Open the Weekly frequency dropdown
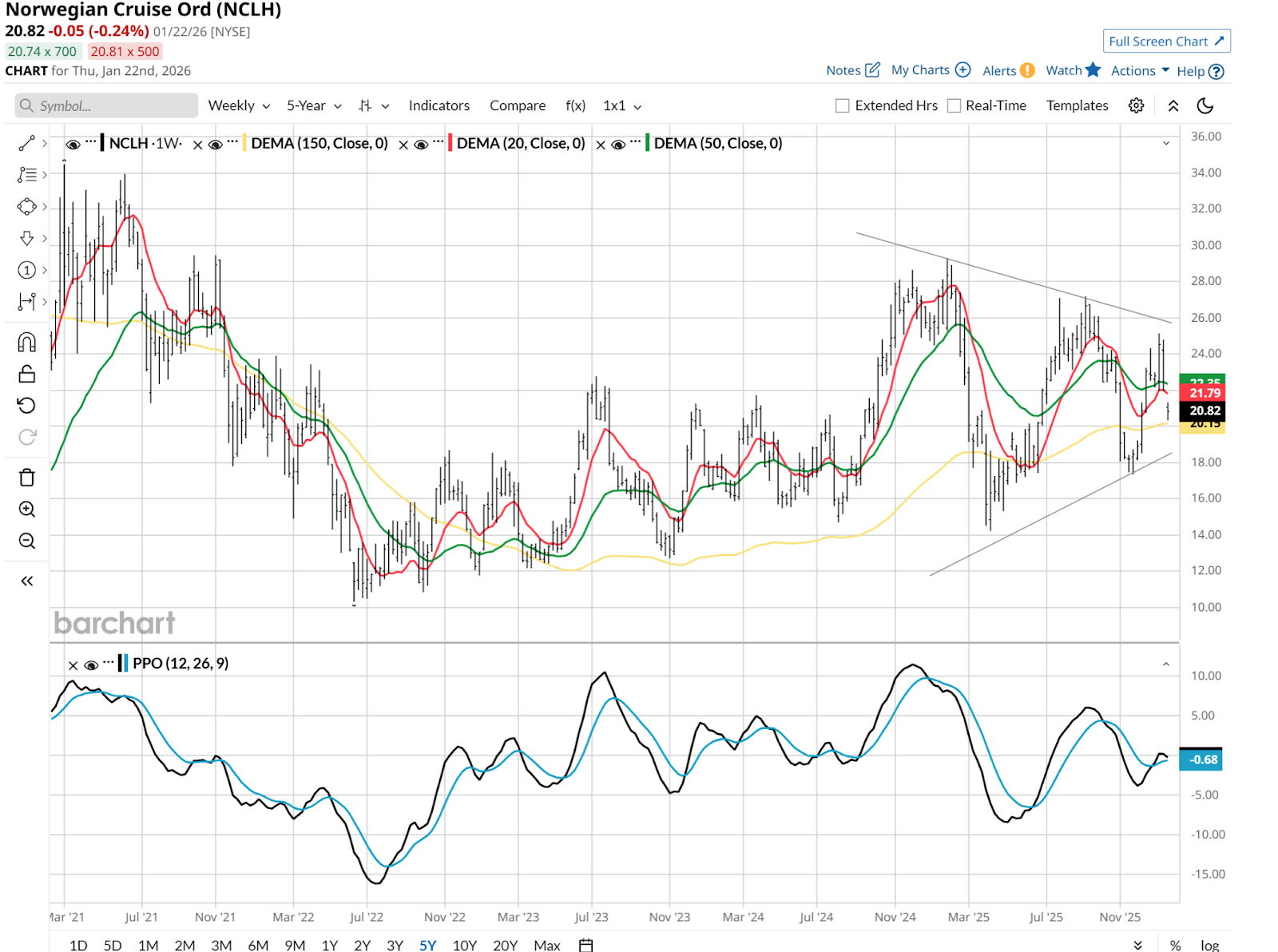Image resolution: width=1278 pixels, height=952 pixels. [x=239, y=105]
